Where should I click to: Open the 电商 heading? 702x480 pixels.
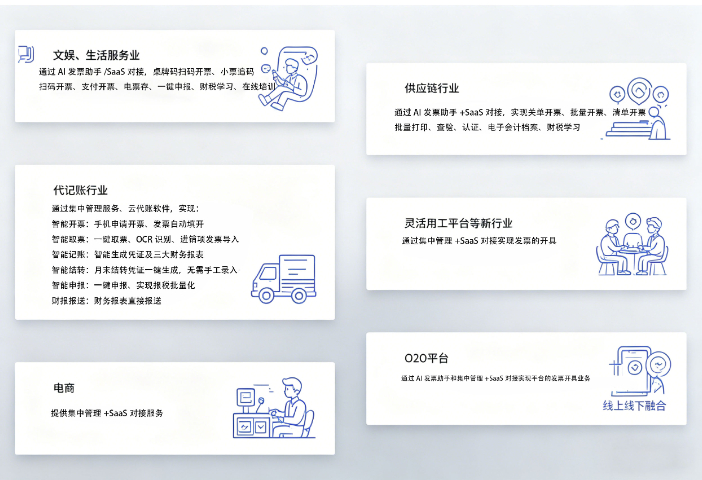64,388
